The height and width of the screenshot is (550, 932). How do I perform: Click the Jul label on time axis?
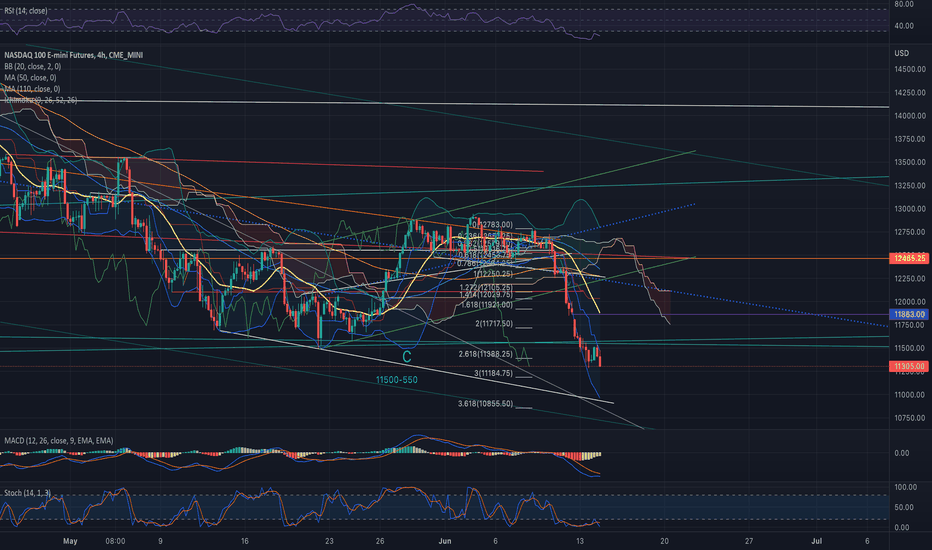817,541
